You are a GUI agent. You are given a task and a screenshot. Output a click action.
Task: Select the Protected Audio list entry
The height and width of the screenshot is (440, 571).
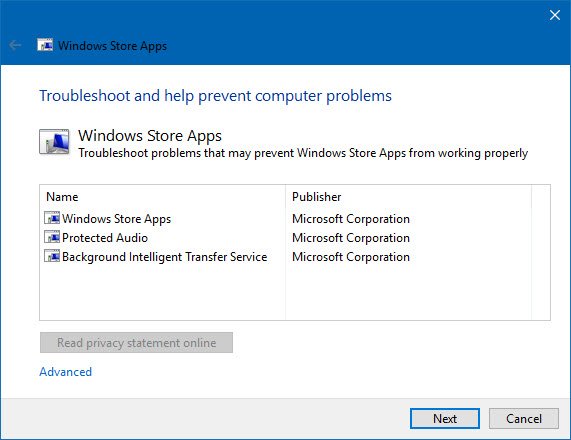[105, 237]
